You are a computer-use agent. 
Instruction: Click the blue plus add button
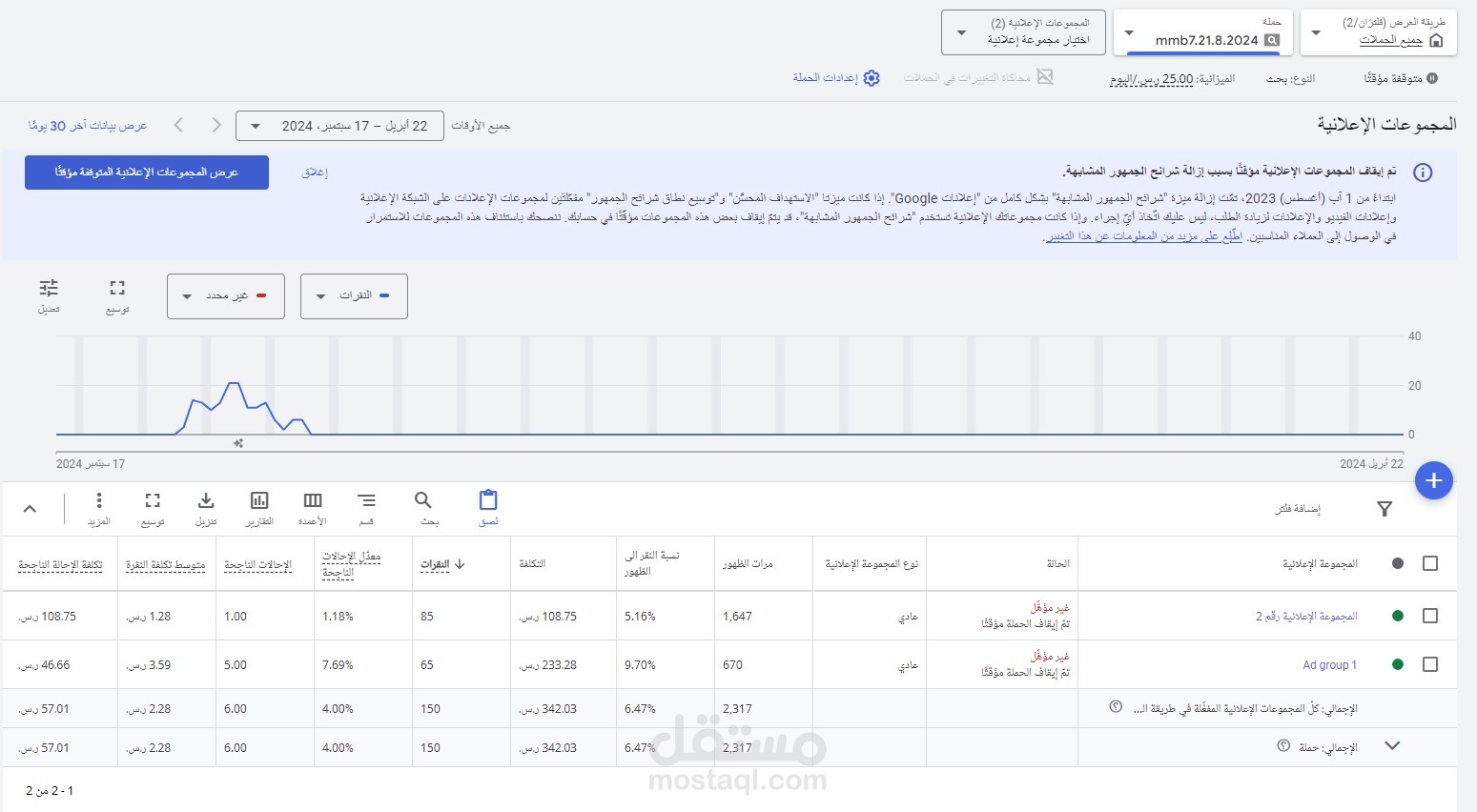click(x=1433, y=480)
